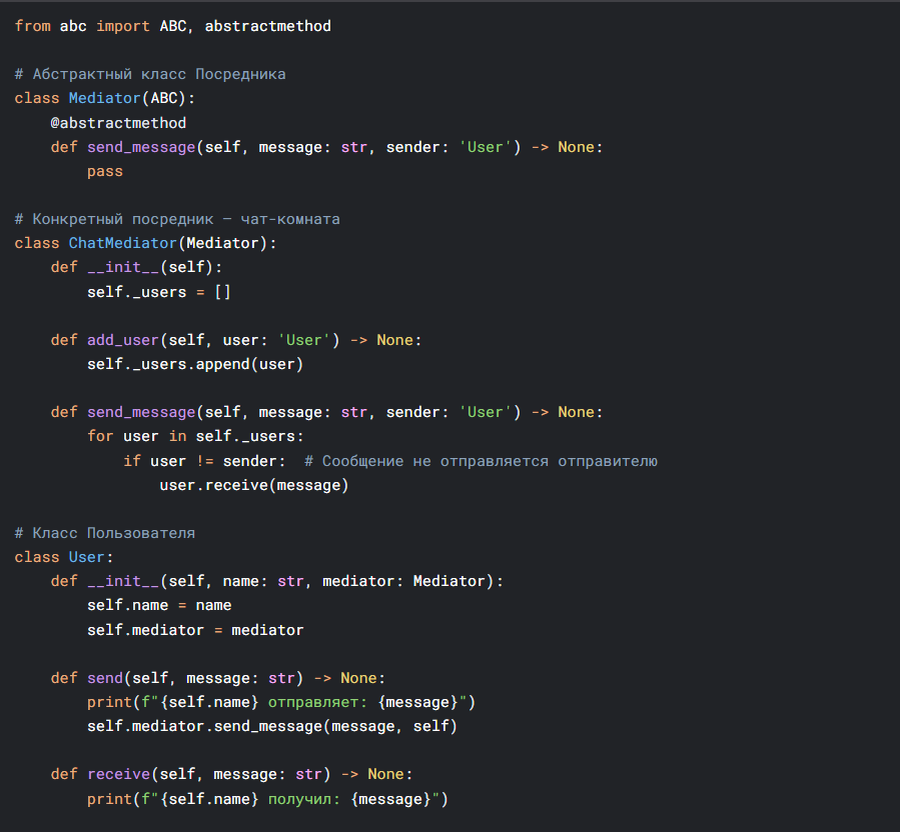
Task: Click the 'self.mediator = mediator' line
Action: pyautogui.click(x=195, y=630)
